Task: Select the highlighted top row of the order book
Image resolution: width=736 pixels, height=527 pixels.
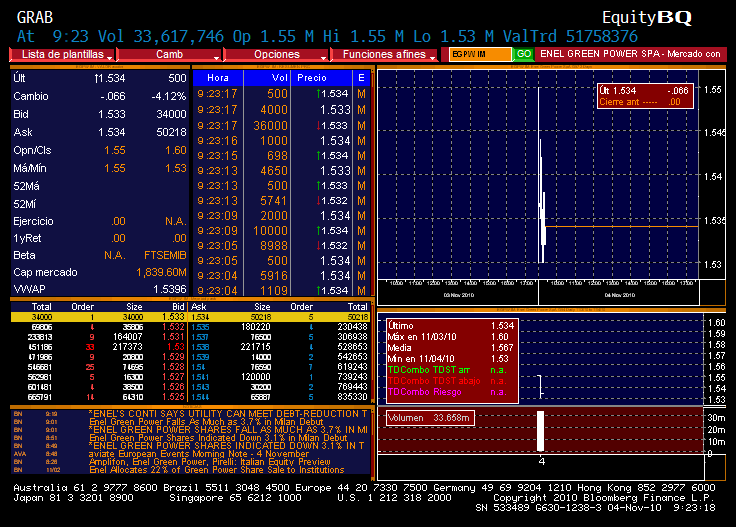Action: tap(190, 317)
